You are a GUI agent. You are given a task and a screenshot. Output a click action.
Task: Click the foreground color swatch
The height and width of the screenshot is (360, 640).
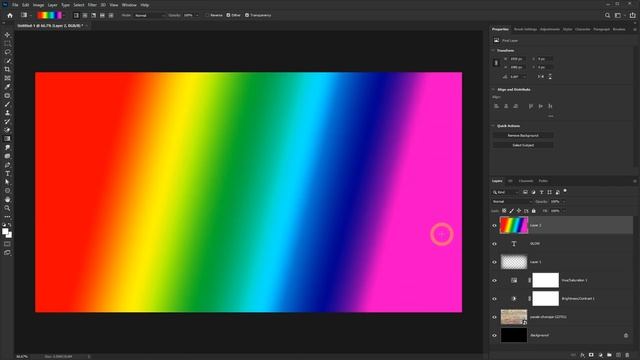tap(5, 232)
